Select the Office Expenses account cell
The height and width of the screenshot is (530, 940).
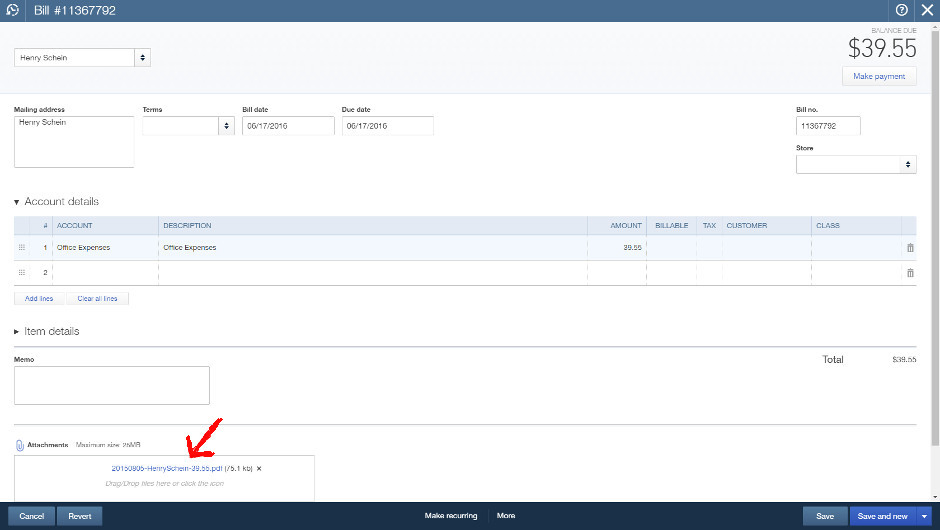click(105, 248)
